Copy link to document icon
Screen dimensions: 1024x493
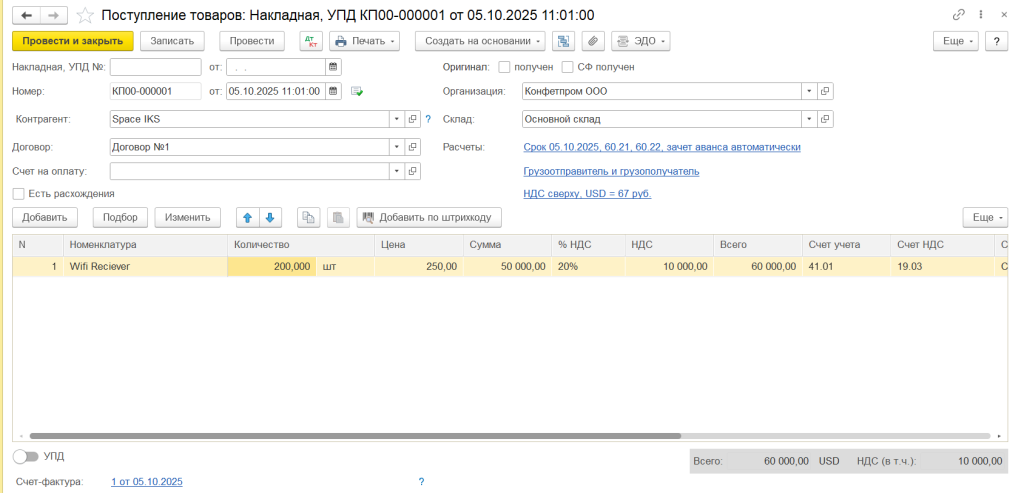pyautogui.click(x=959, y=14)
